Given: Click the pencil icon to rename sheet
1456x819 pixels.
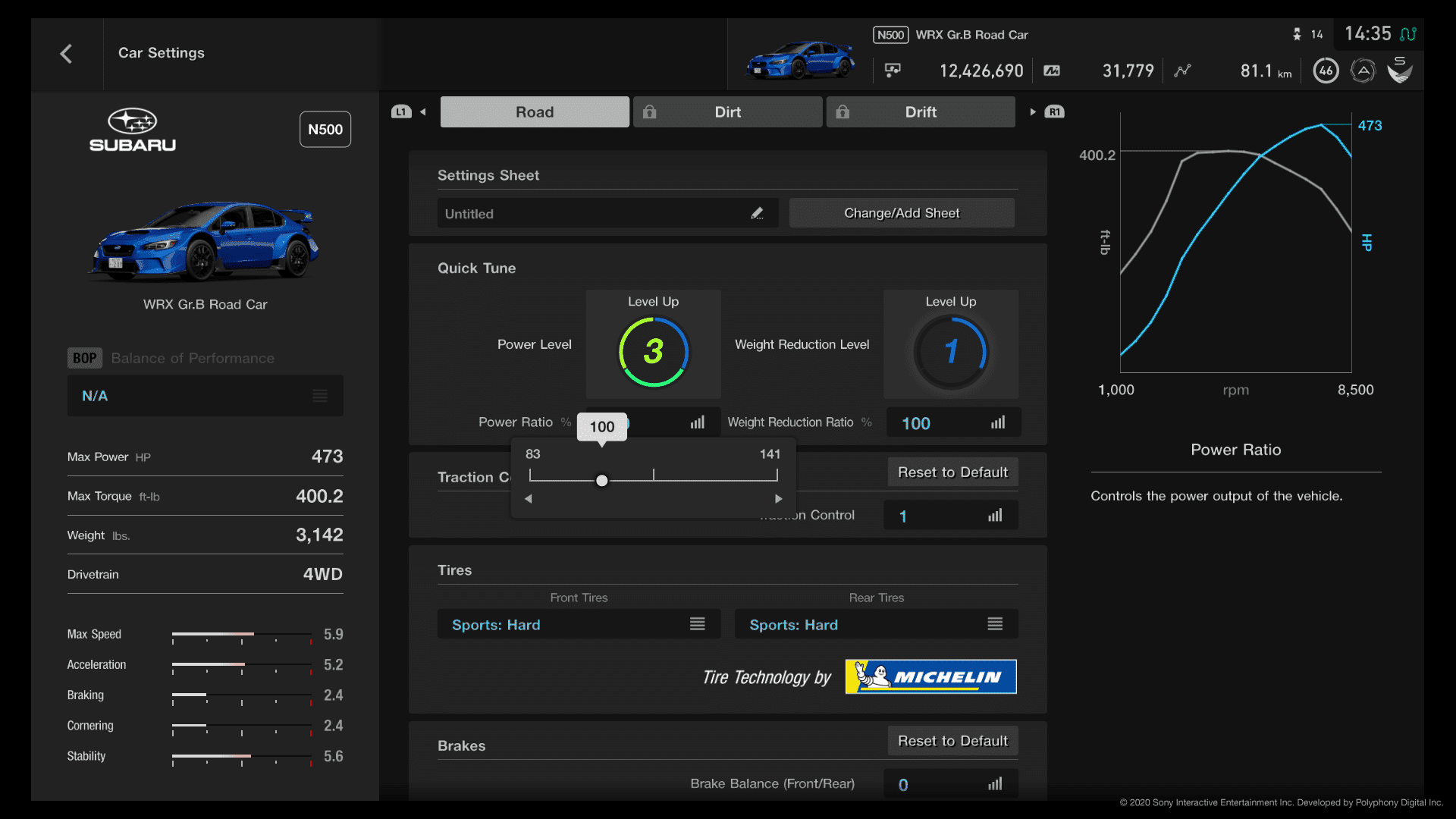Looking at the screenshot, I should pyautogui.click(x=757, y=214).
